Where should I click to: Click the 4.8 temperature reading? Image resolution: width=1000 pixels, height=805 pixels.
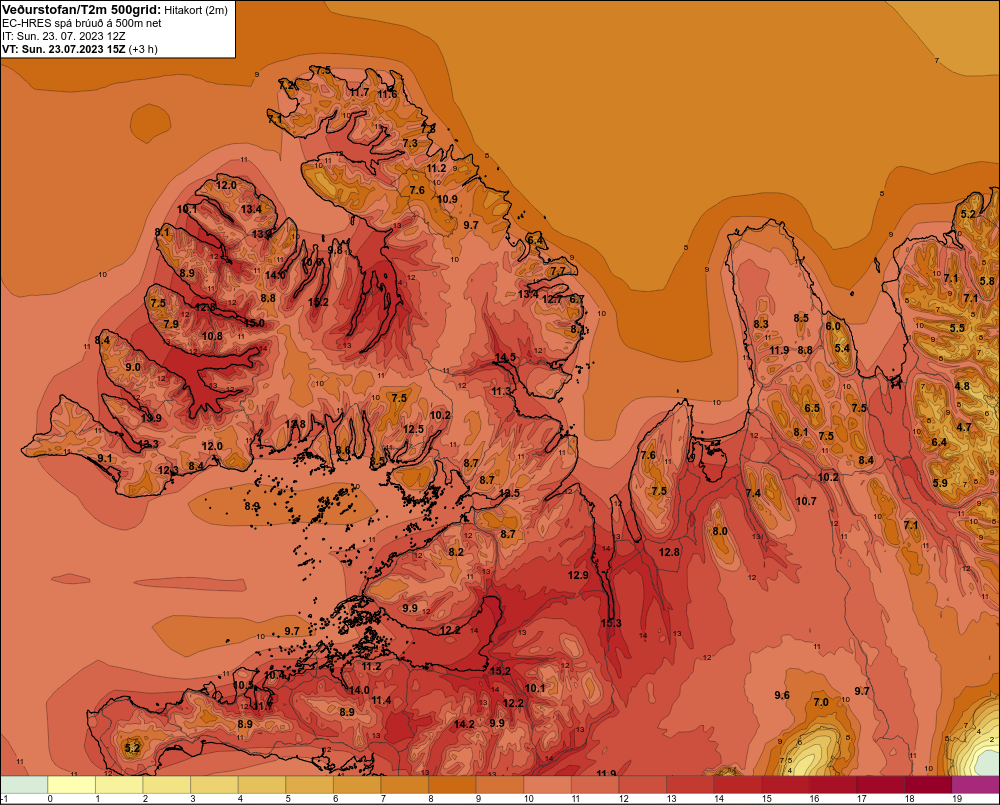coord(962,386)
